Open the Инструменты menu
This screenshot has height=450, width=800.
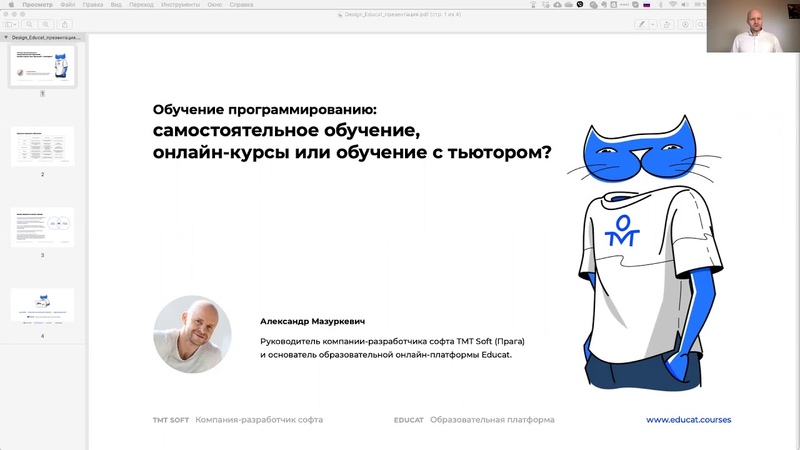click(180, 5)
